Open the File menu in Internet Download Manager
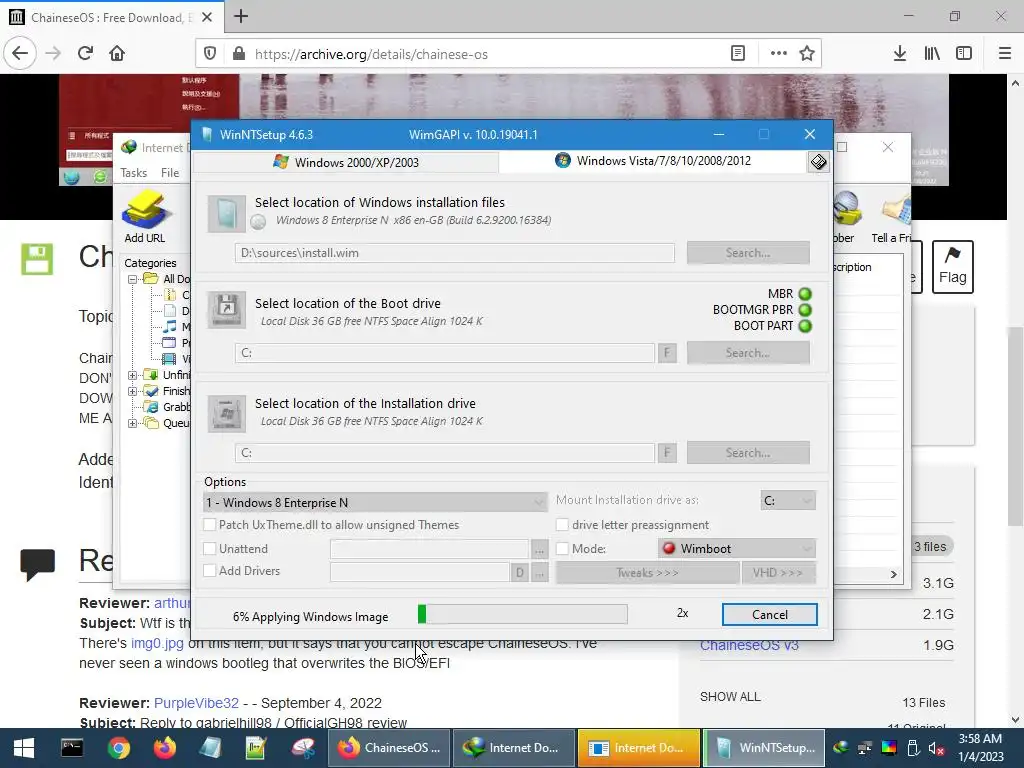 170,172
